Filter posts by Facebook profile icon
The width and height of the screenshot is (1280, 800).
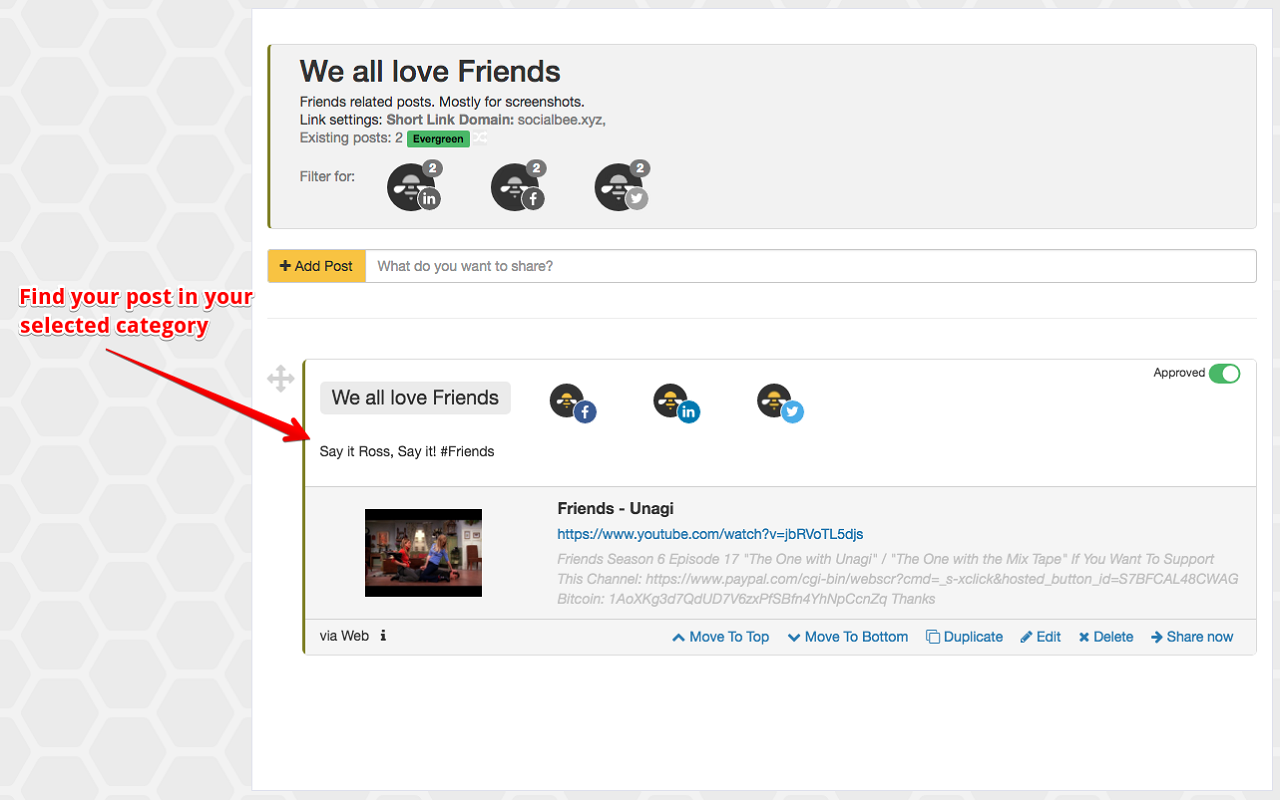(x=516, y=186)
